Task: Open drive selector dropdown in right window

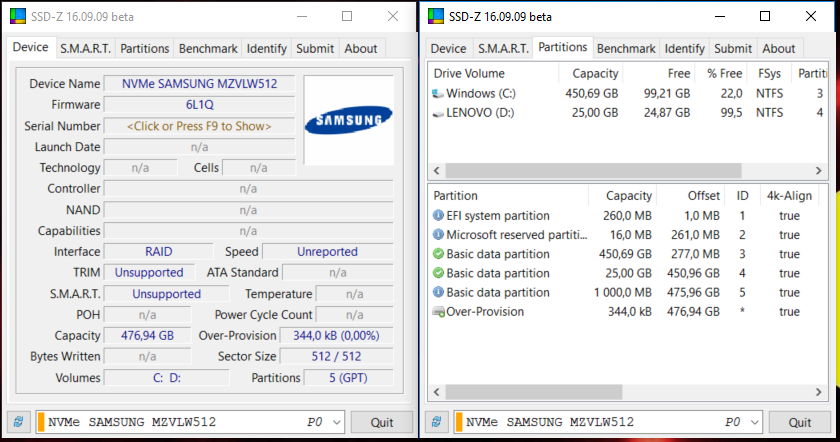Action: [x=754, y=422]
